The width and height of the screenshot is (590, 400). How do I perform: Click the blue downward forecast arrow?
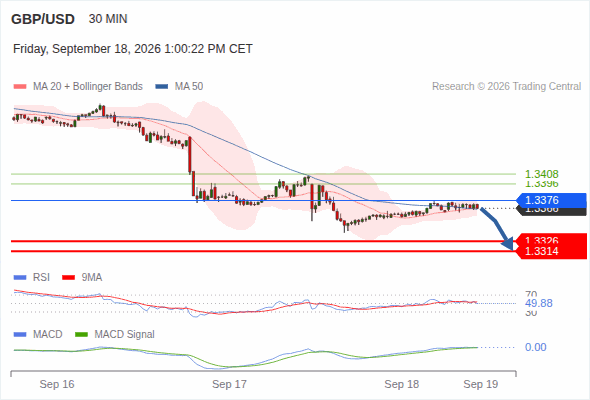tap(497, 229)
